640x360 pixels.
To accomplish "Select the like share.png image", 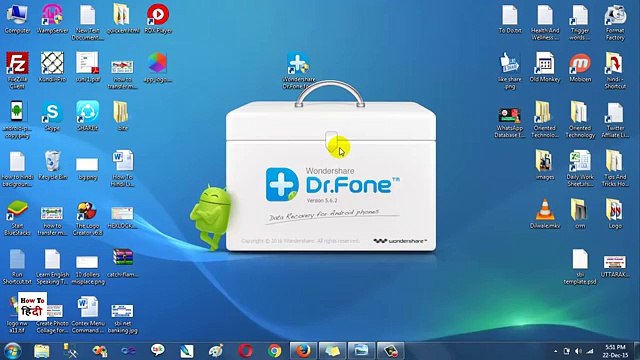I will click(x=510, y=70).
